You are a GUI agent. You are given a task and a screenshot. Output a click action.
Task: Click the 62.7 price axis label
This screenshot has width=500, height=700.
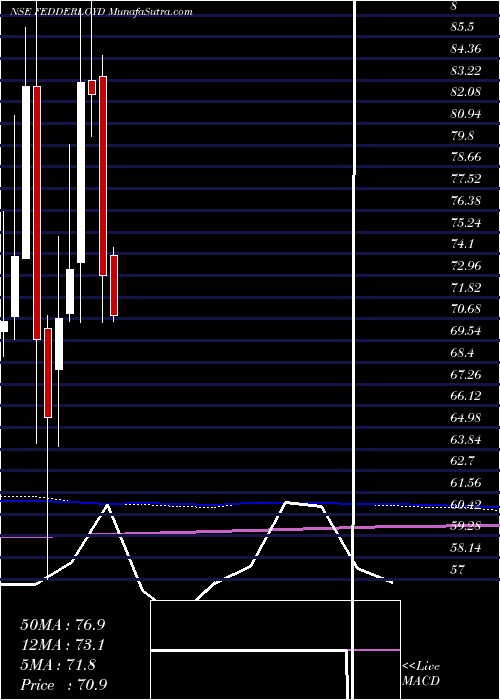click(462, 461)
